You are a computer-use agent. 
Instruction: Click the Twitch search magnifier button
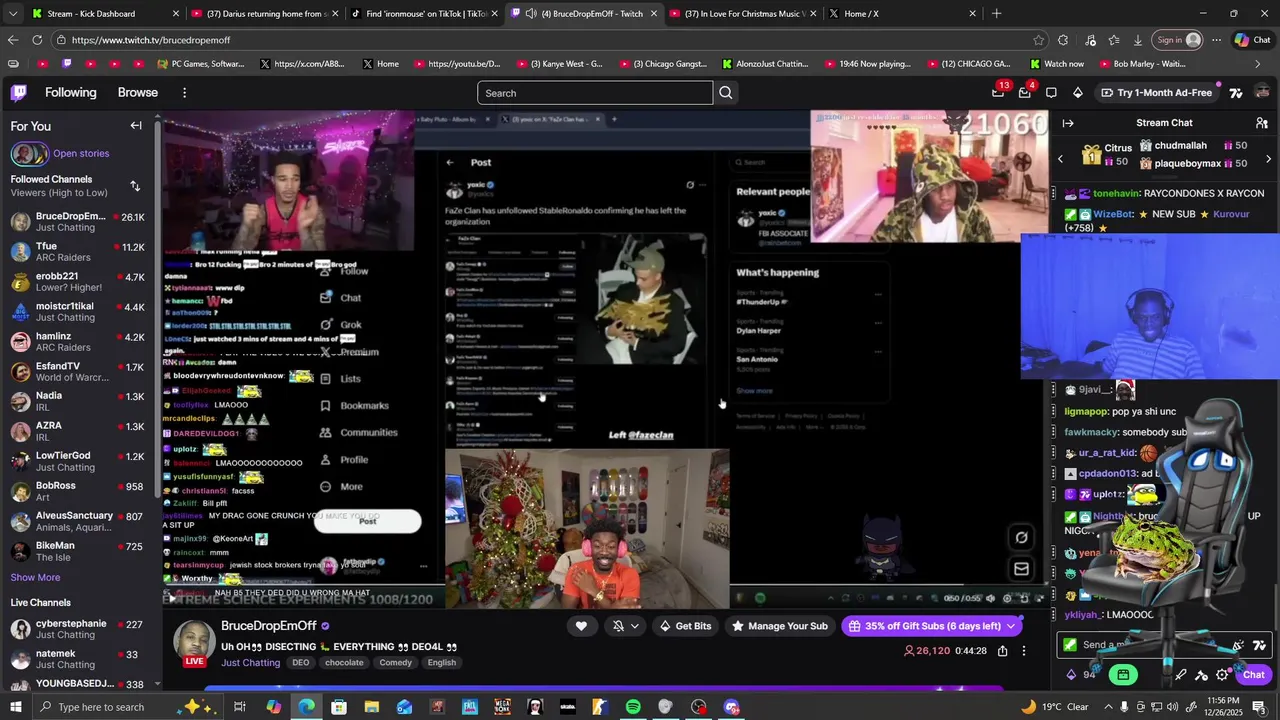click(x=726, y=93)
